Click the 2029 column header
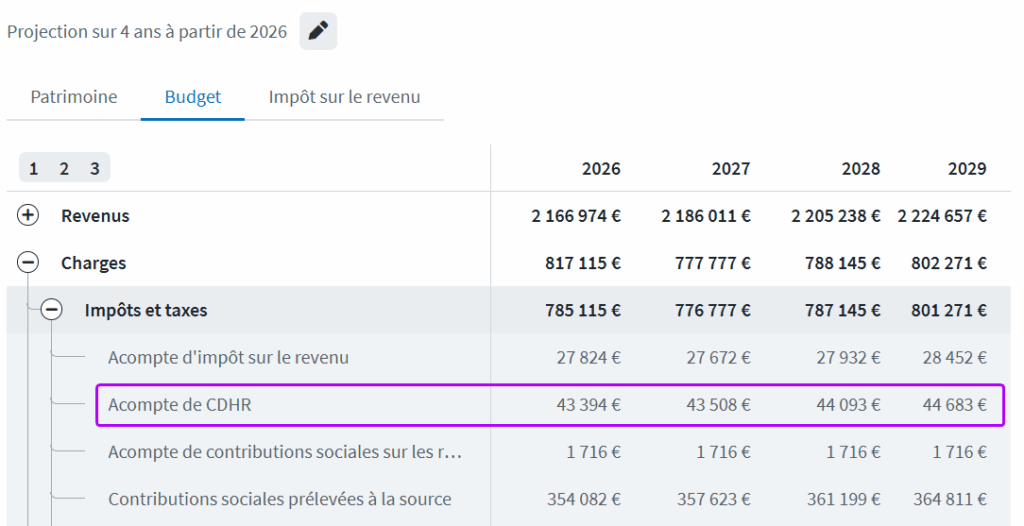This screenshot has width=1024, height=526. [x=967, y=168]
